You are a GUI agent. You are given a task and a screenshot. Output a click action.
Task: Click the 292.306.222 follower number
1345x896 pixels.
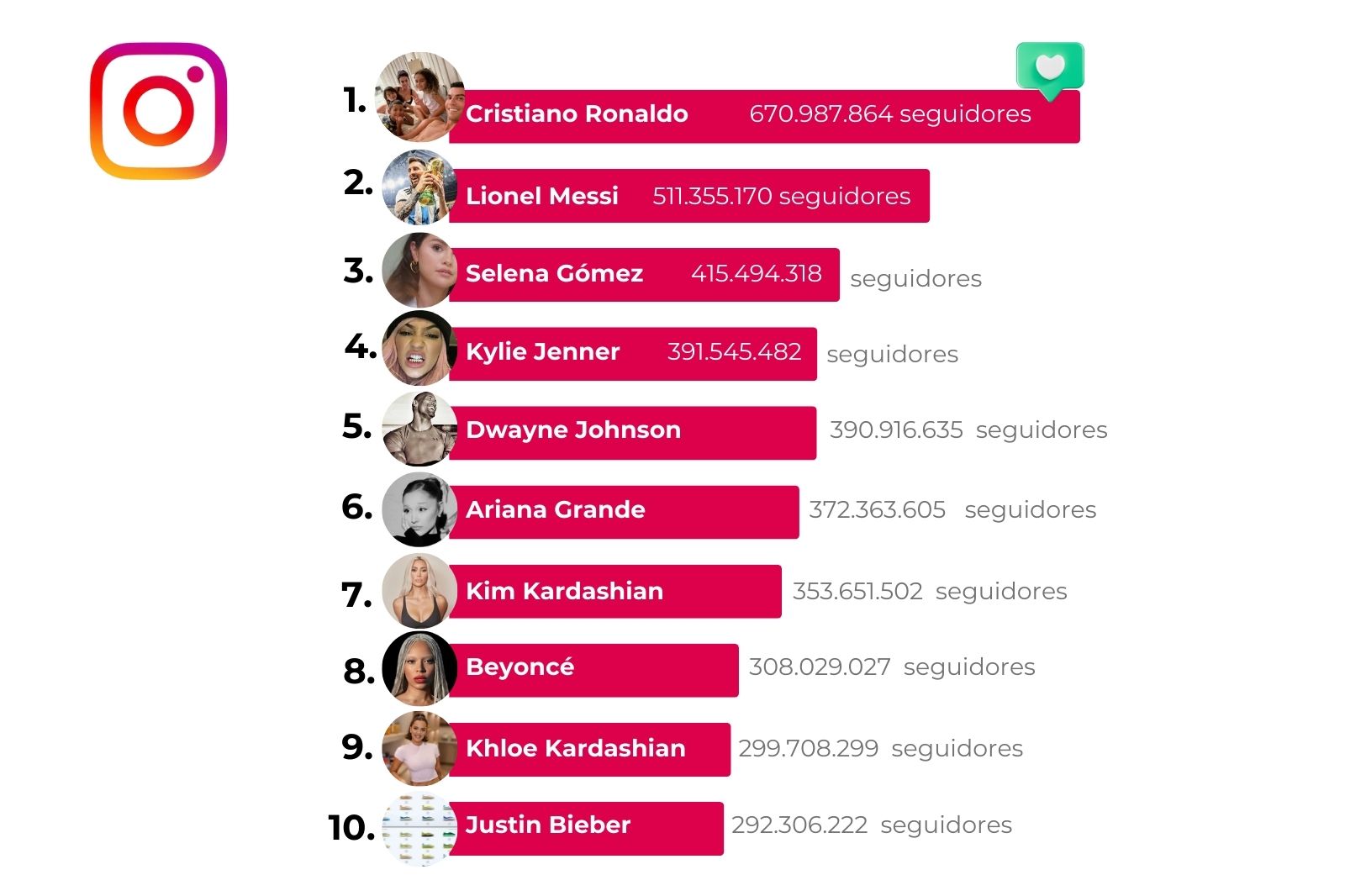point(799,825)
